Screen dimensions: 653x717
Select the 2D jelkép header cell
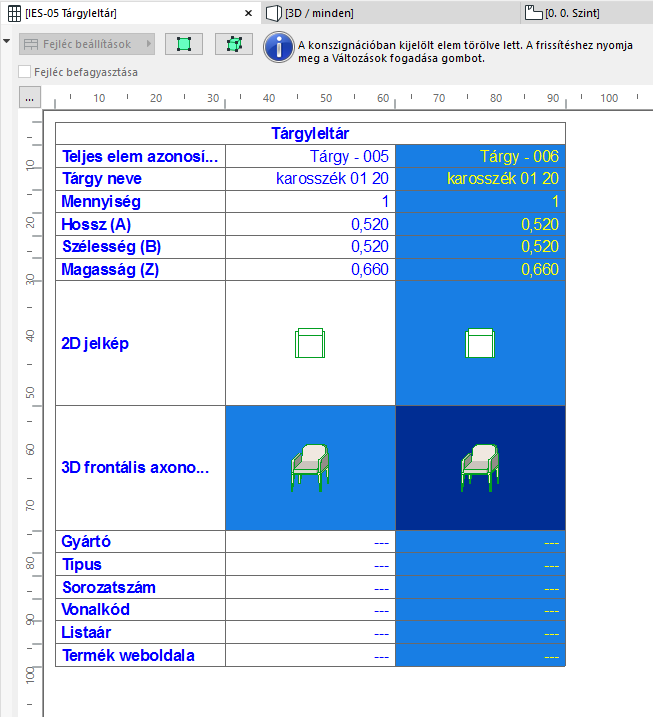pos(140,343)
